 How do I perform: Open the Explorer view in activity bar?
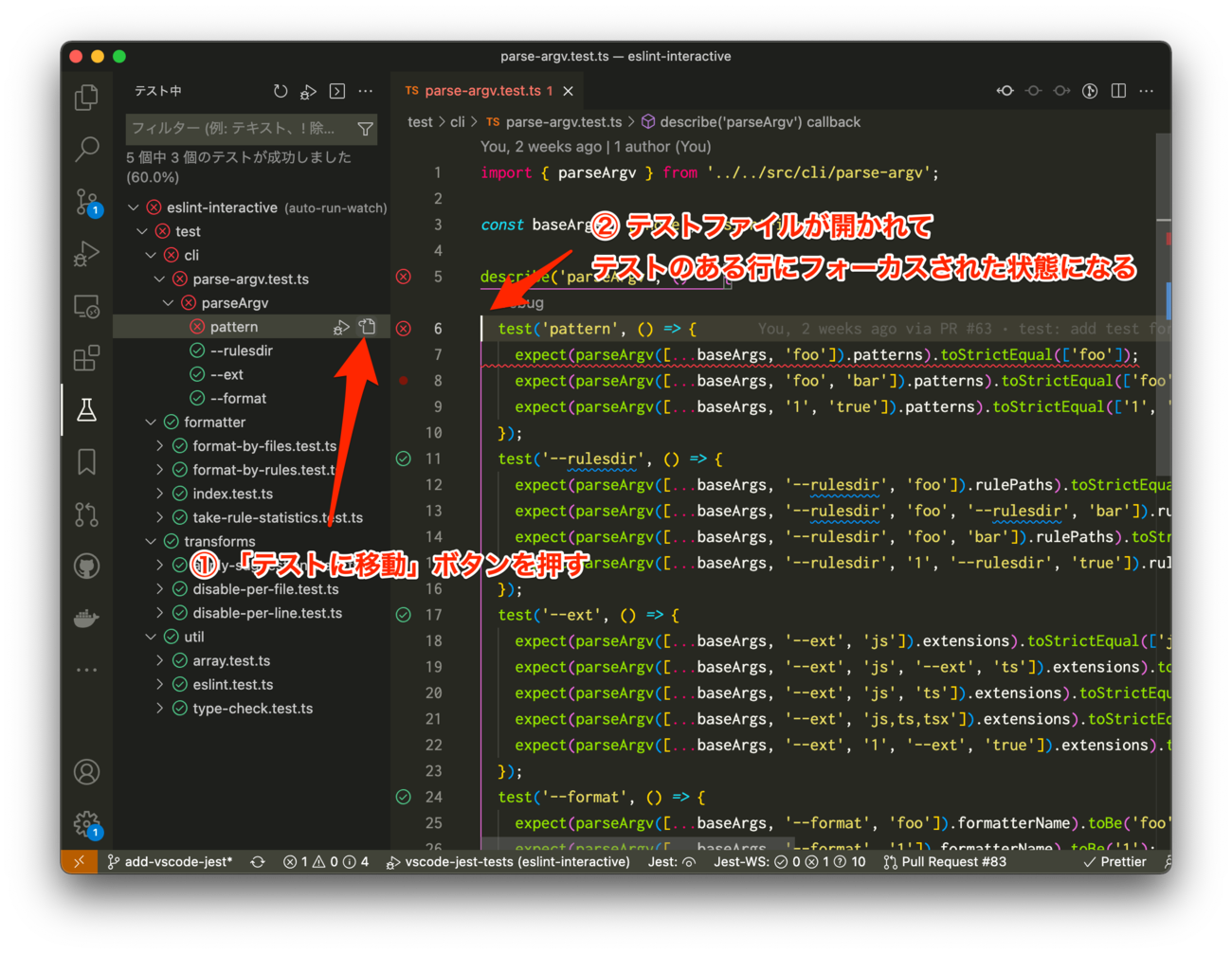point(86,98)
